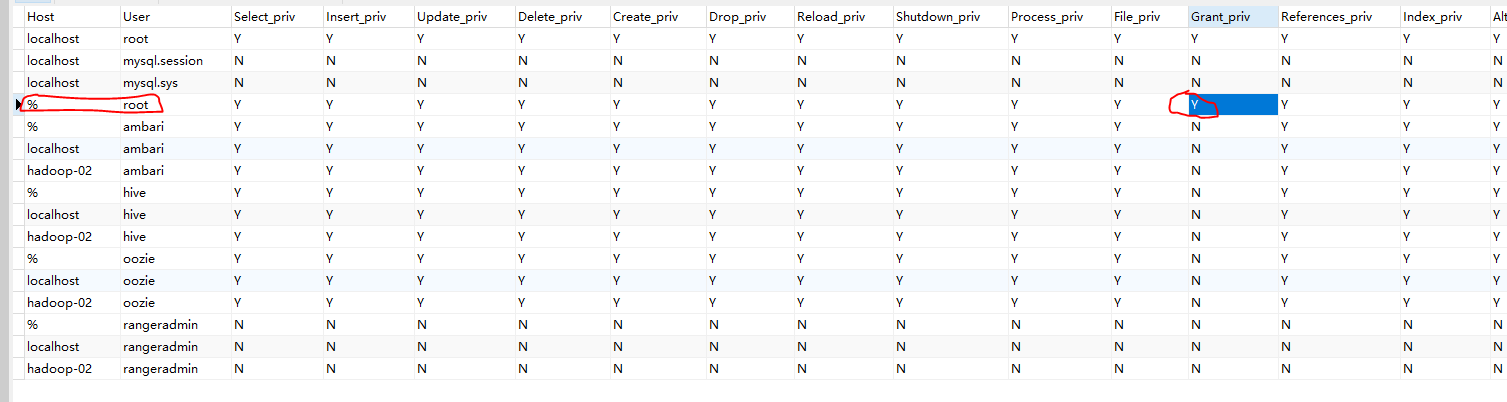
Task: Select the File_priv column header
Action: coord(1148,17)
